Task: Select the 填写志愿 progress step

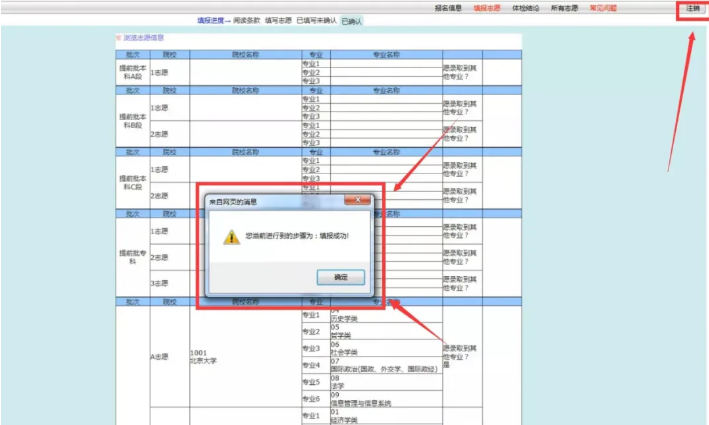Action: tap(278, 21)
